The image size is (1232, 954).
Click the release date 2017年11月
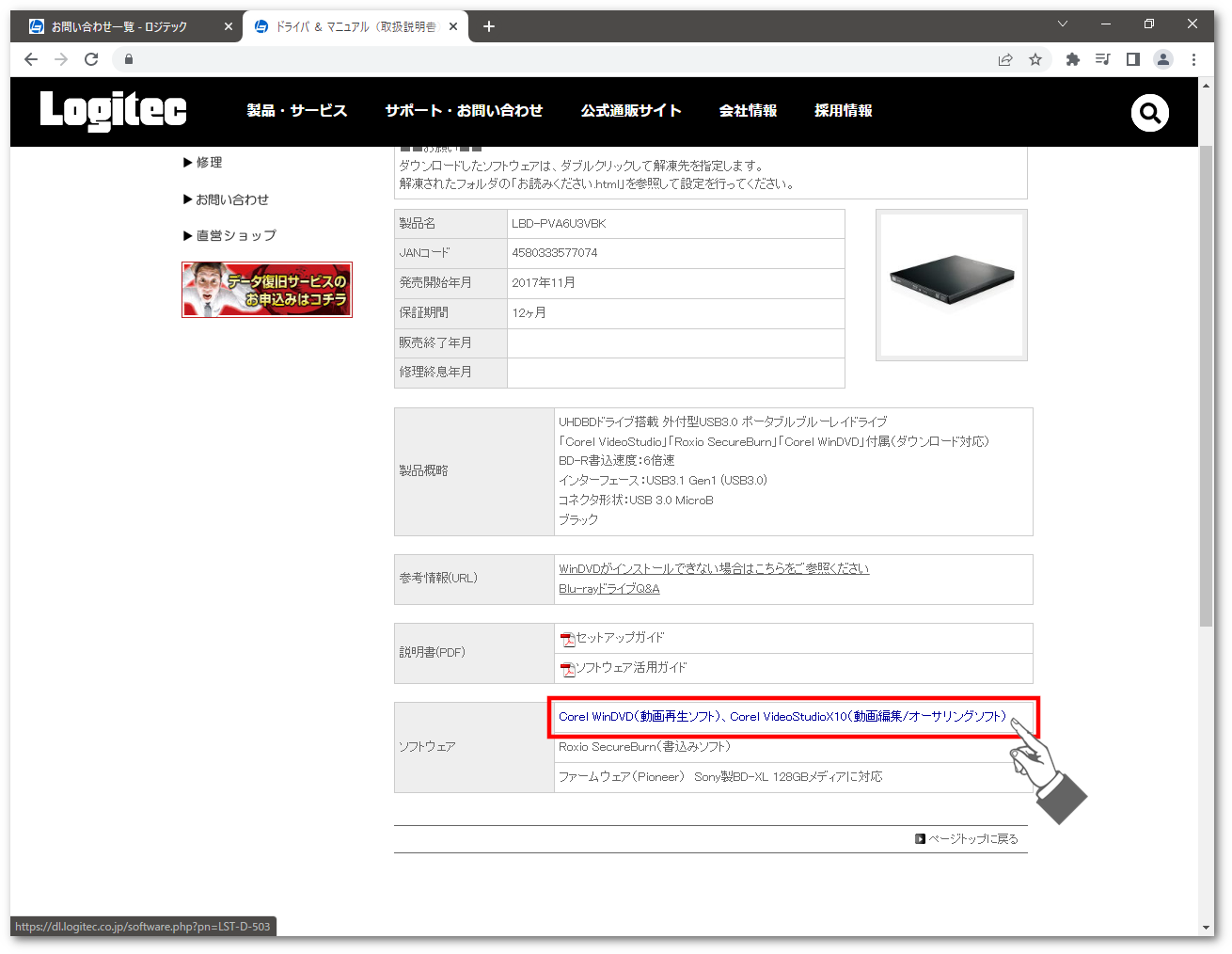click(x=544, y=283)
